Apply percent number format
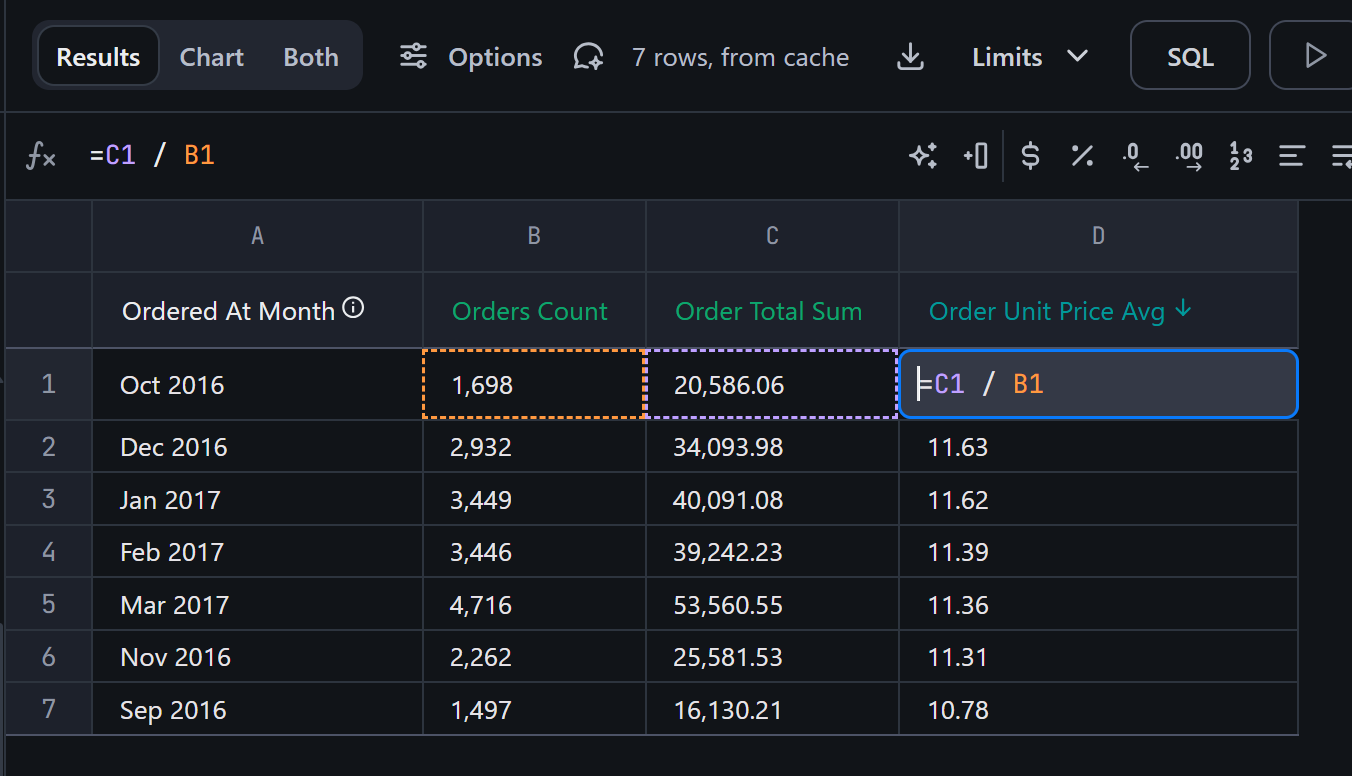1352x776 pixels. 1082,156
